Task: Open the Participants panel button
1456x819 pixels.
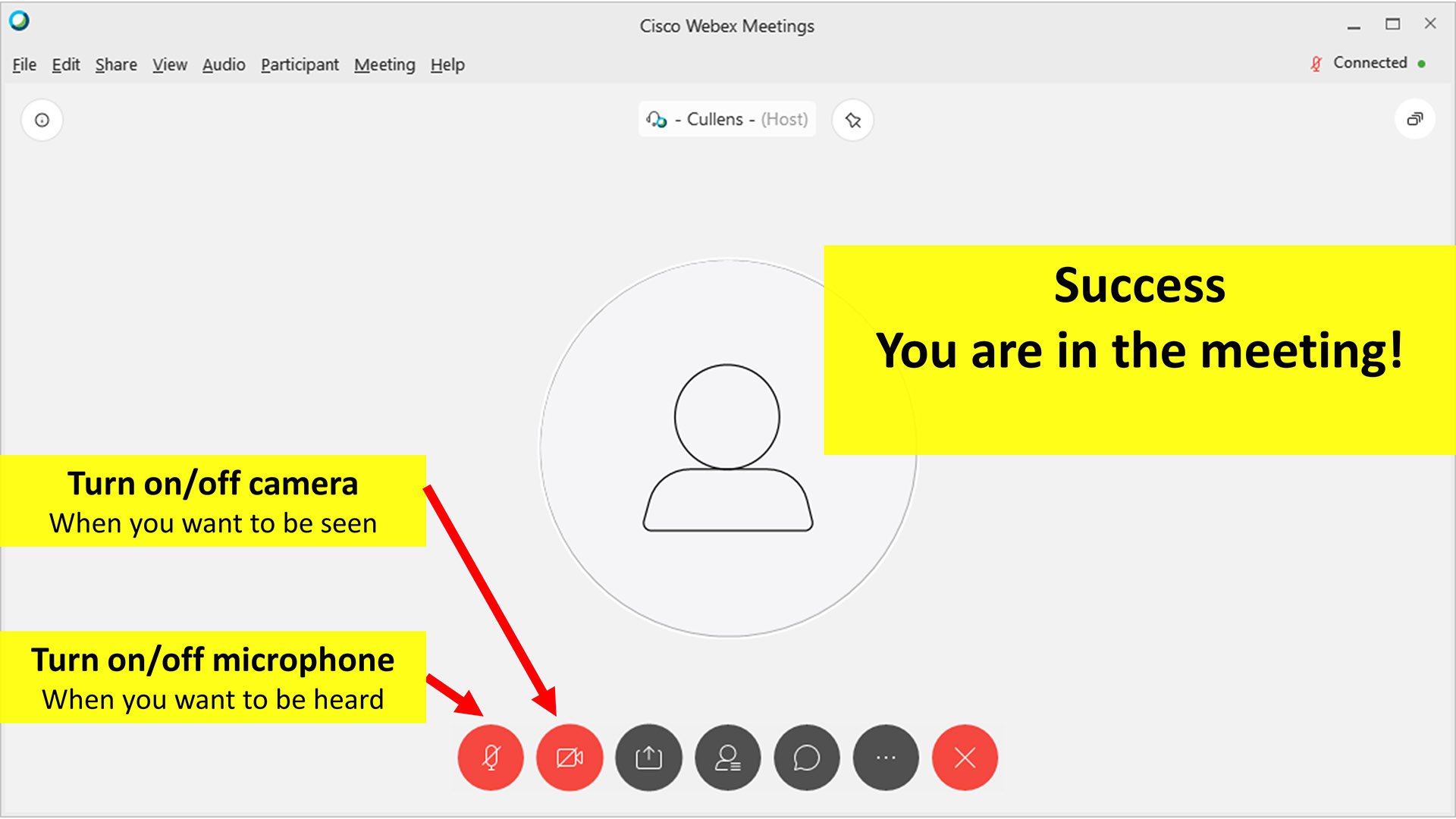Action: [x=728, y=758]
